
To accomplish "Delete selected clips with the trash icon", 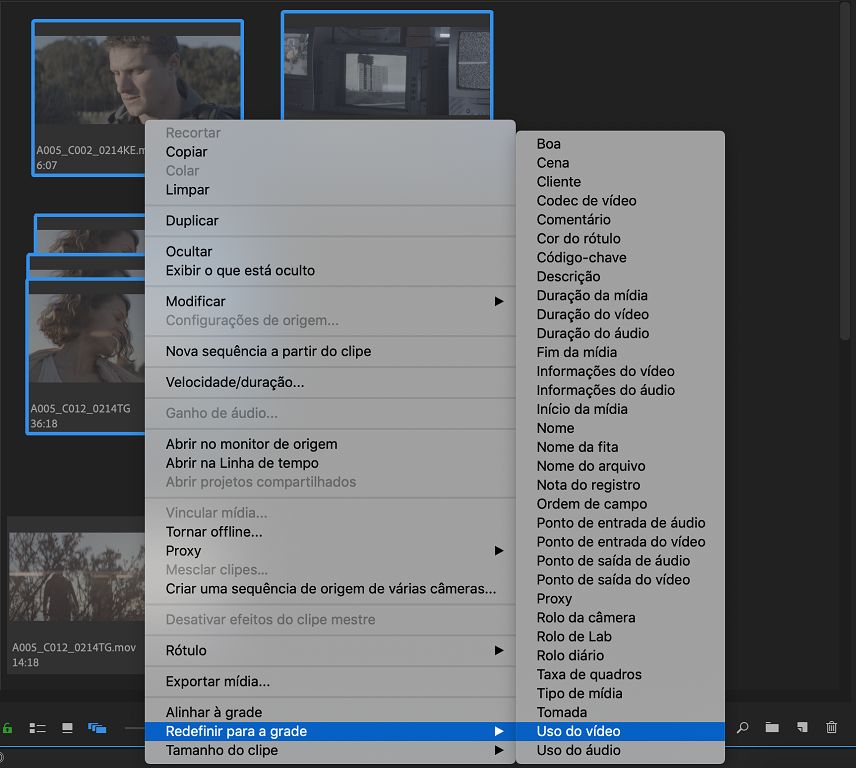I will tap(831, 728).
